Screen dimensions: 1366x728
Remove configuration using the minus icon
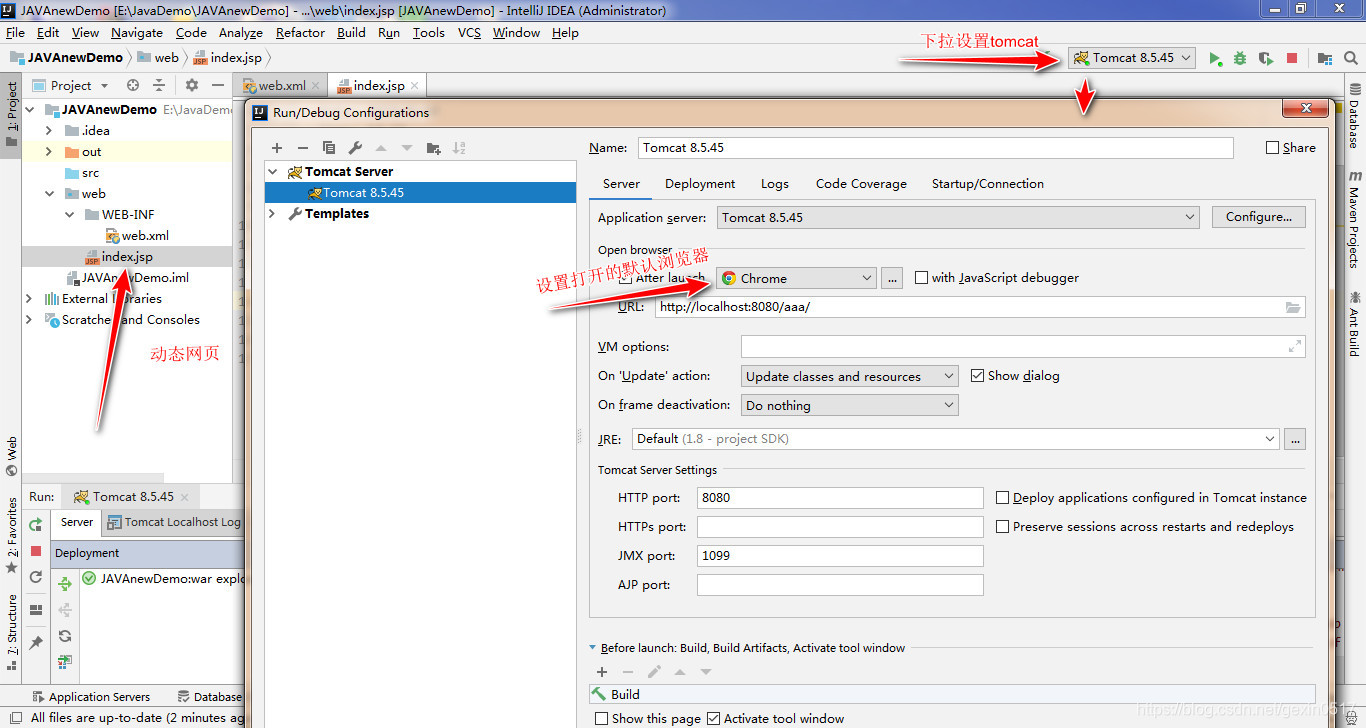pos(303,148)
